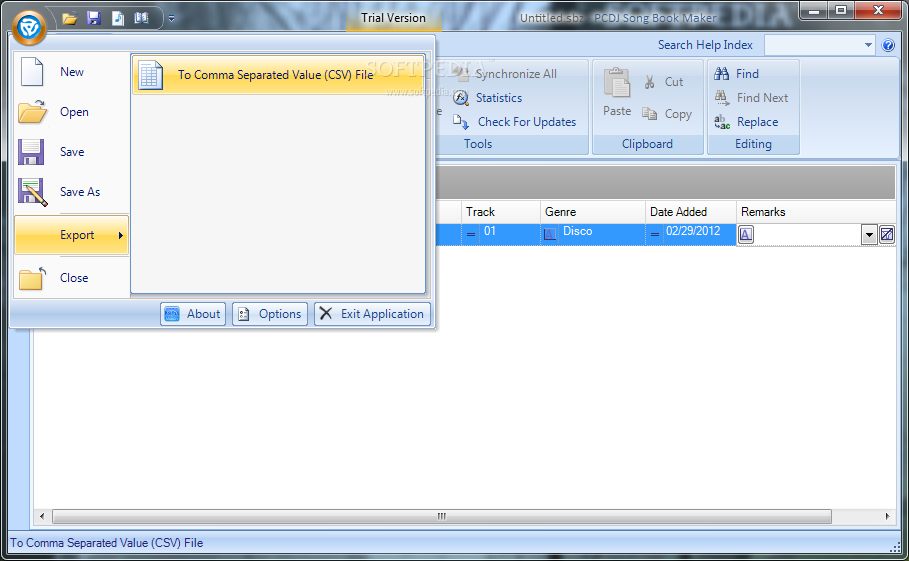Choose Save from the application menu
Image resolution: width=909 pixels, height=561 pixels.
pos(72,152)
